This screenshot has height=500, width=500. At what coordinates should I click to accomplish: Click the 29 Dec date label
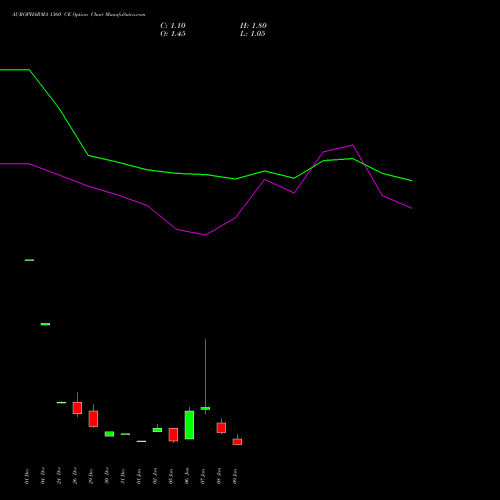pyautogui.click(x=91, y=476)
